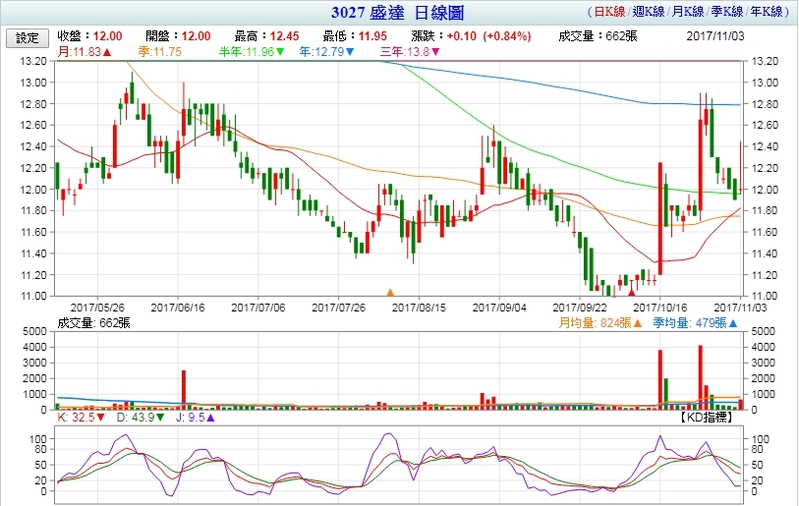Click the red arrow beside K: 32.5
The image size is (799, 506).
click(101, 419)
